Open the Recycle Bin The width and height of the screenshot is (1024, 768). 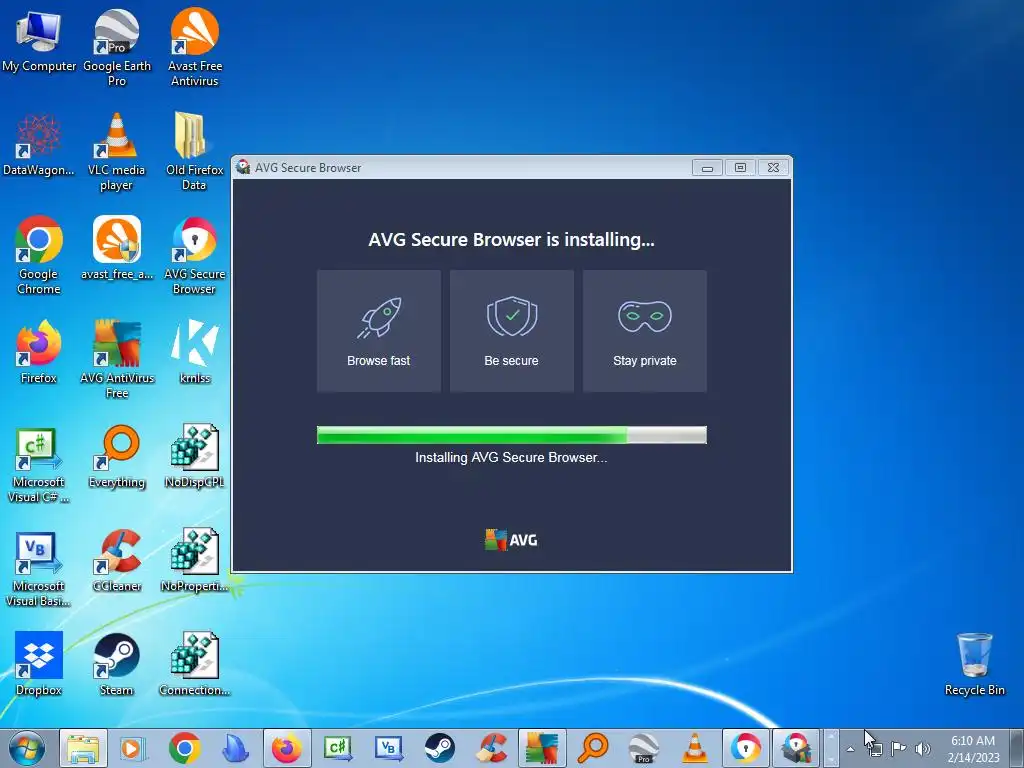click(x=974, y=664)
